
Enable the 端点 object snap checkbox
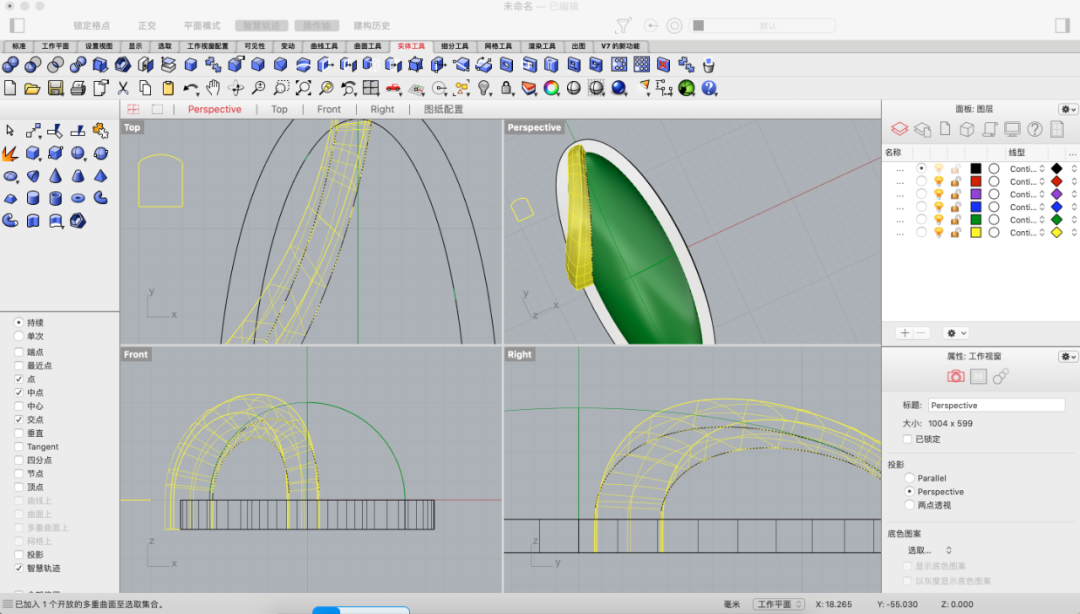(19, 352)
